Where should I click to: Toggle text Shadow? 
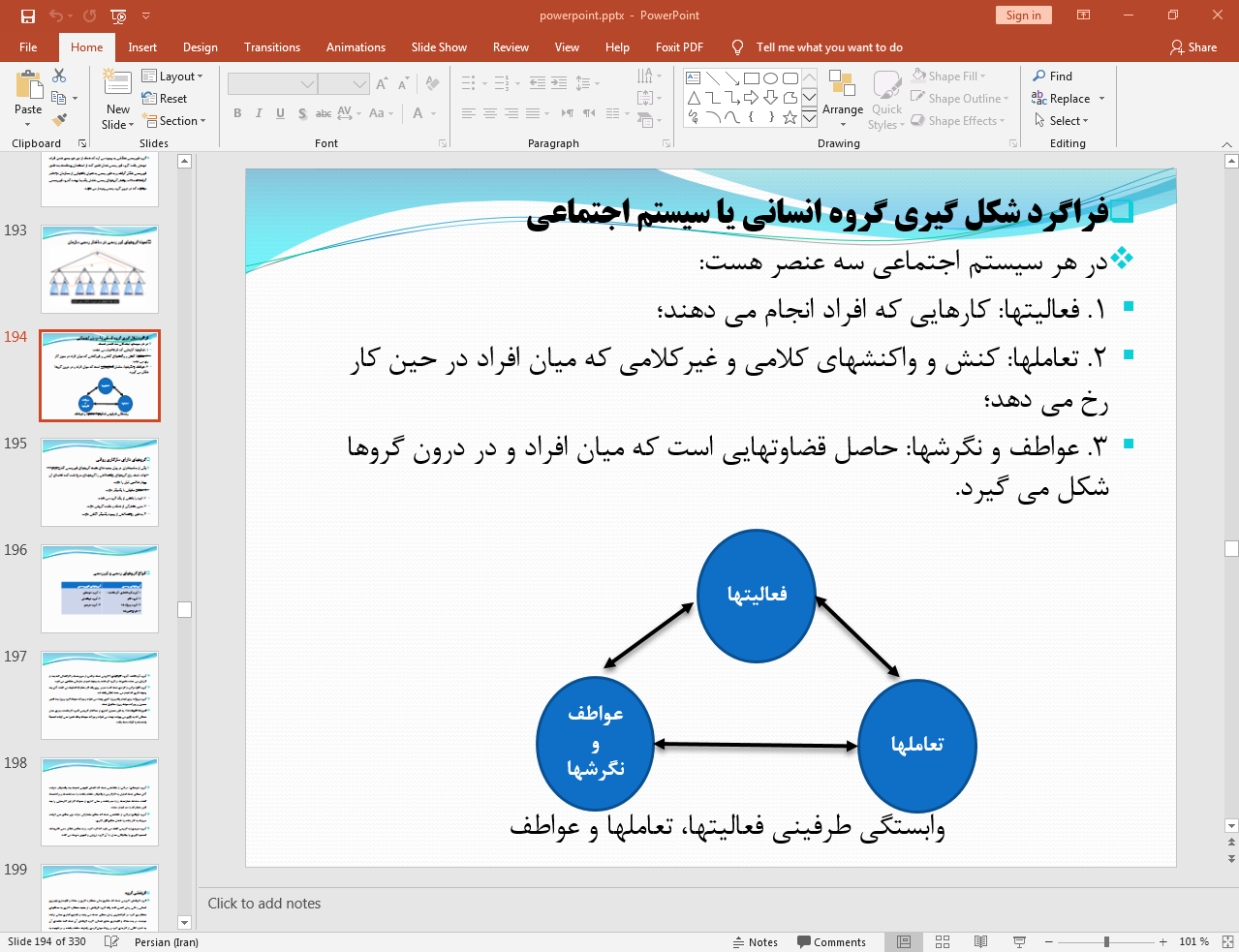point(302,113)
